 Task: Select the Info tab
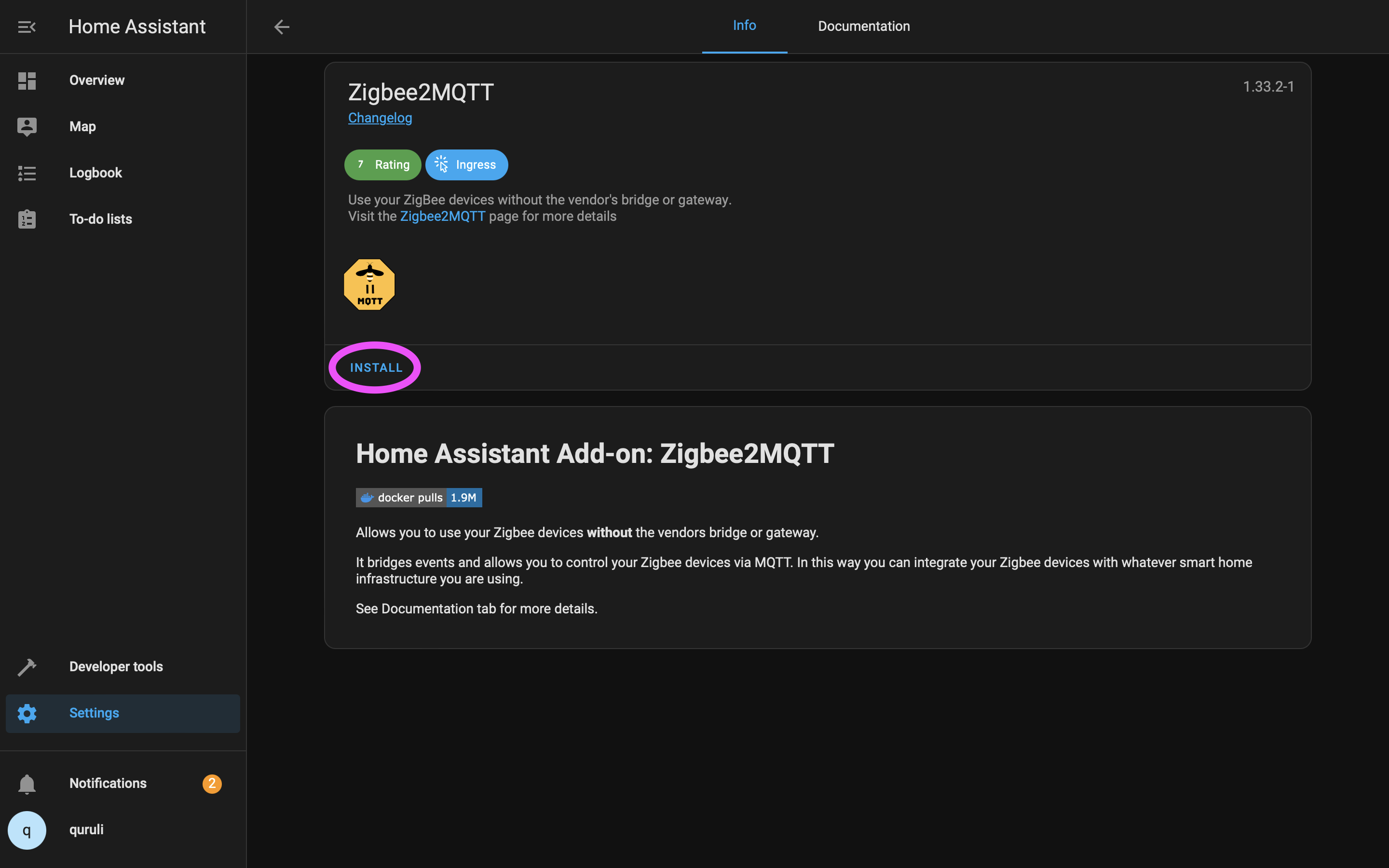744,26
